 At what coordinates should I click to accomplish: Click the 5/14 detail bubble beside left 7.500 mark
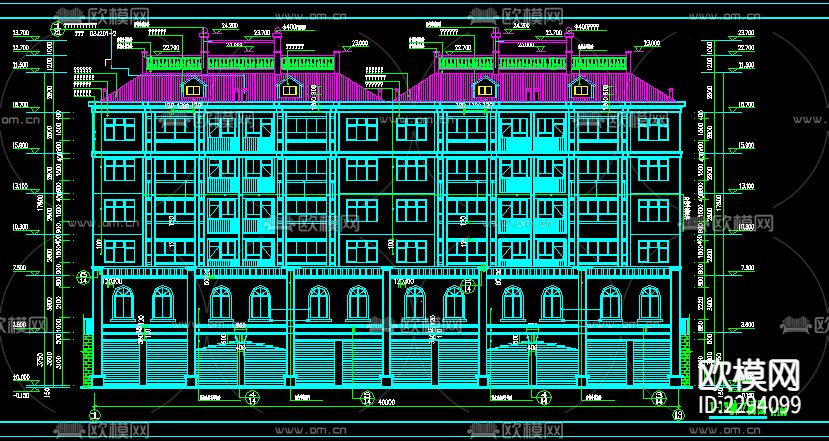coord(84,277)
